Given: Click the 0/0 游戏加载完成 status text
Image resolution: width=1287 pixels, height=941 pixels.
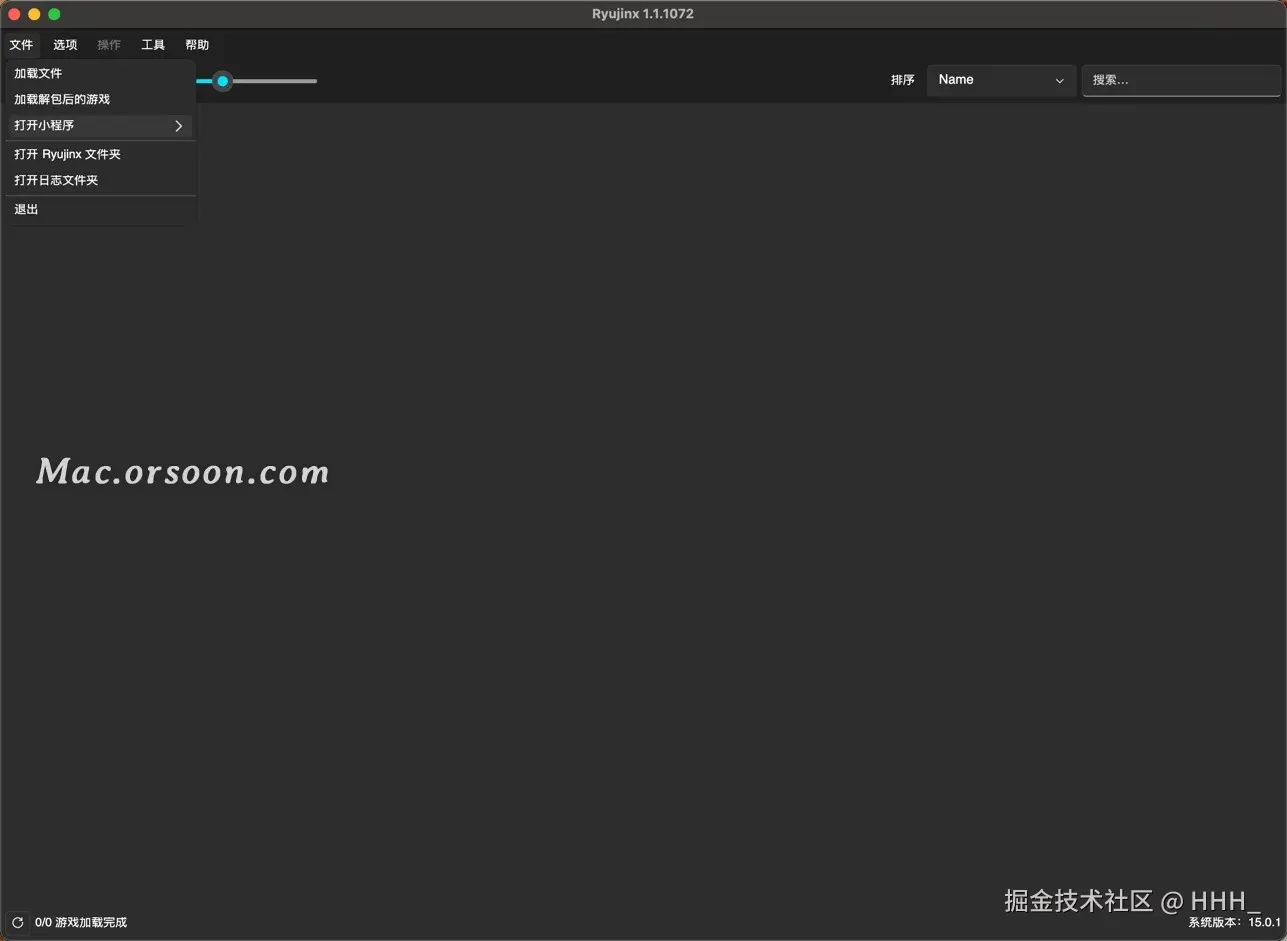Looking at the screenshot, I should coord(81,922).
